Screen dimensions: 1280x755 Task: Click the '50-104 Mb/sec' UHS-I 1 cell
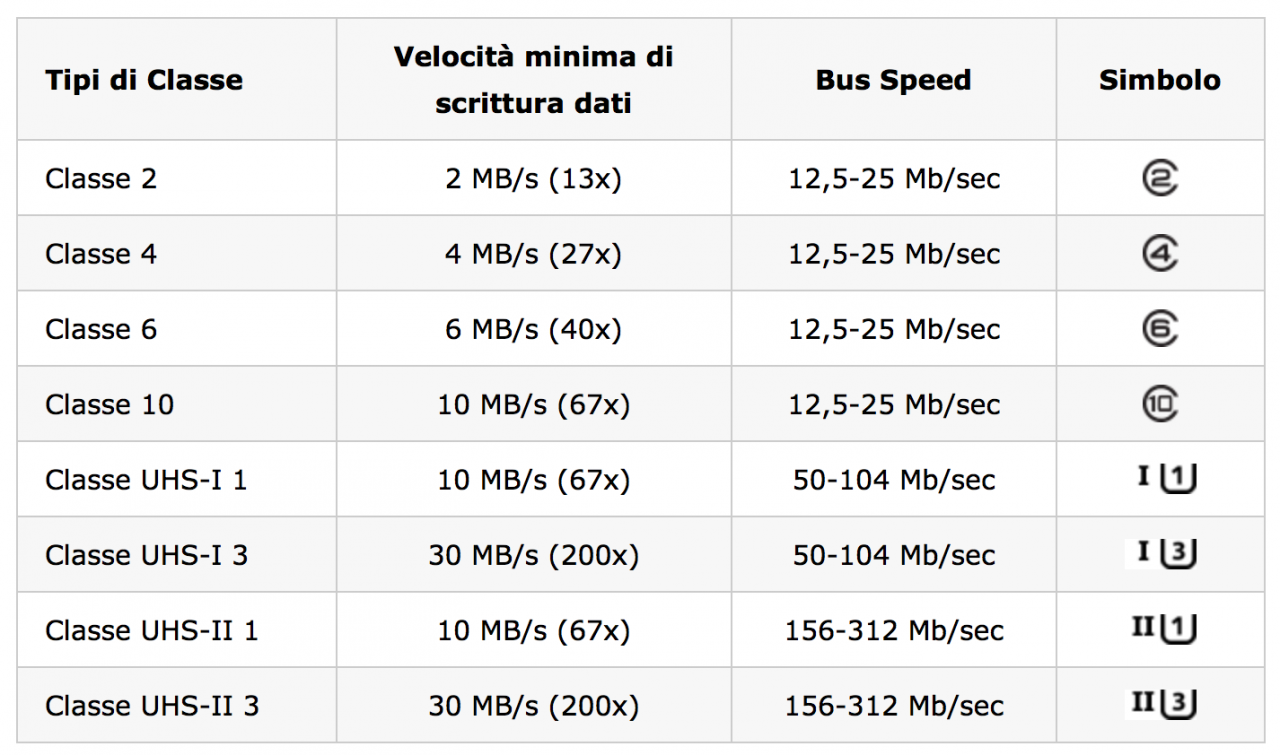(894, 480)
